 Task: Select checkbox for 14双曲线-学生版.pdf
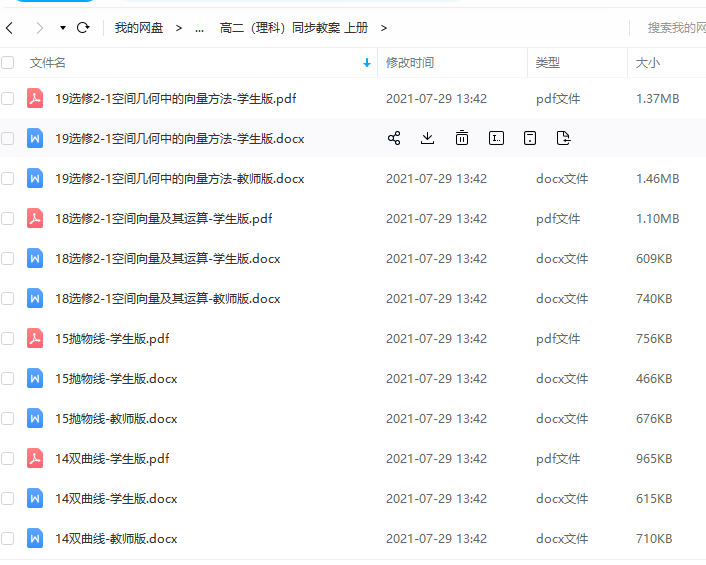tap(8, 458)
